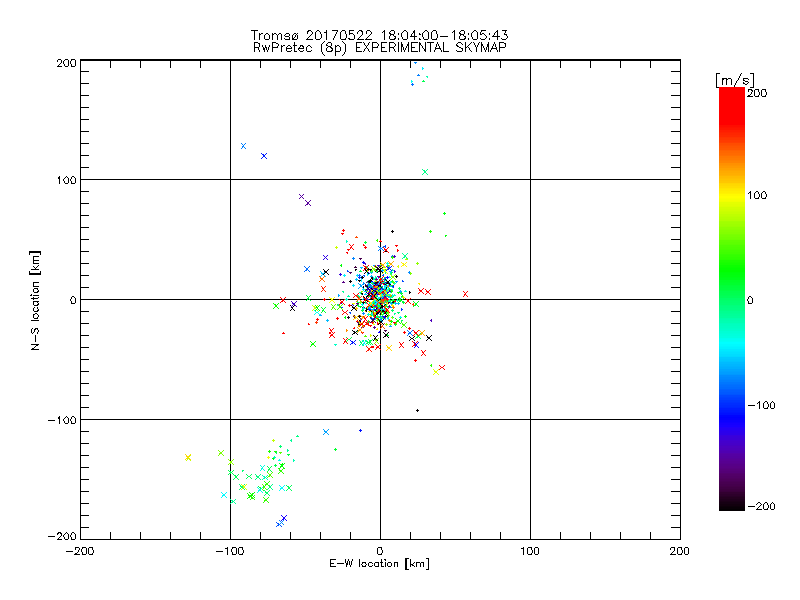
Task: Click the 'E-W location [km]' axis label
Action: point(379,563)
